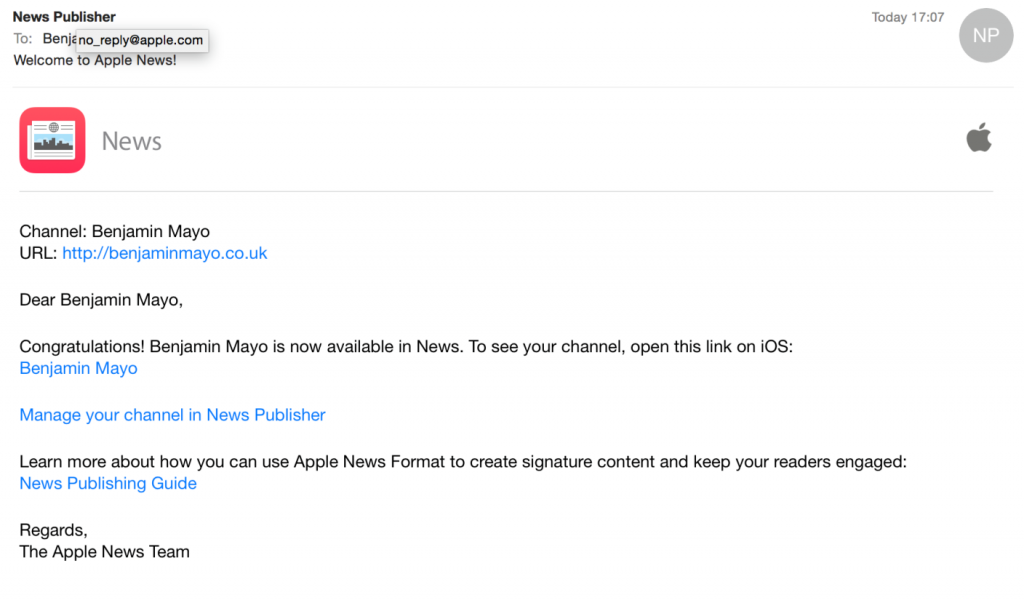The width and height of the screenshot is (1024, 603).
Task: Click the Welcome to Apple News subject line
Action: (x=96, y=60)
